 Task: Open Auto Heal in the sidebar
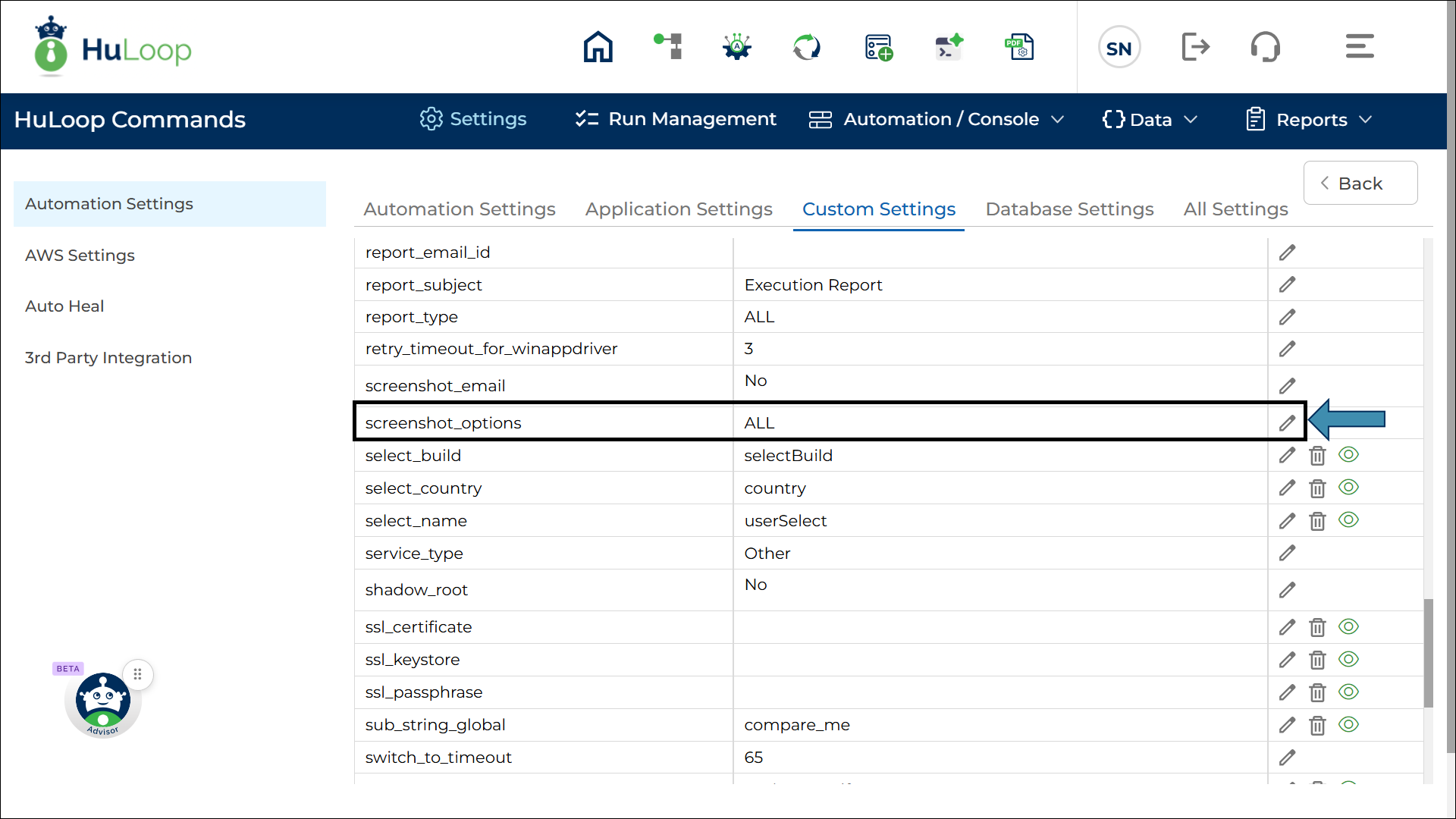[64, 306]
